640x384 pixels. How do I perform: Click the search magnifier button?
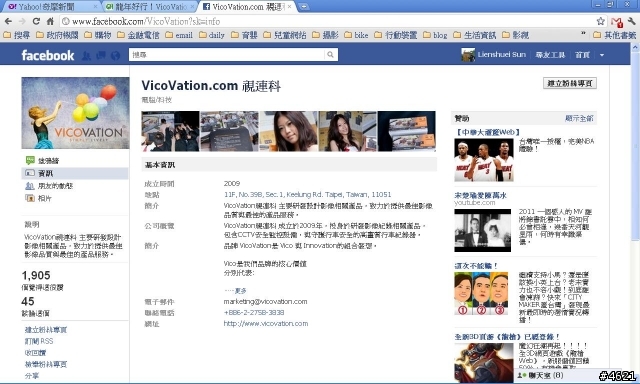(330, 55)
